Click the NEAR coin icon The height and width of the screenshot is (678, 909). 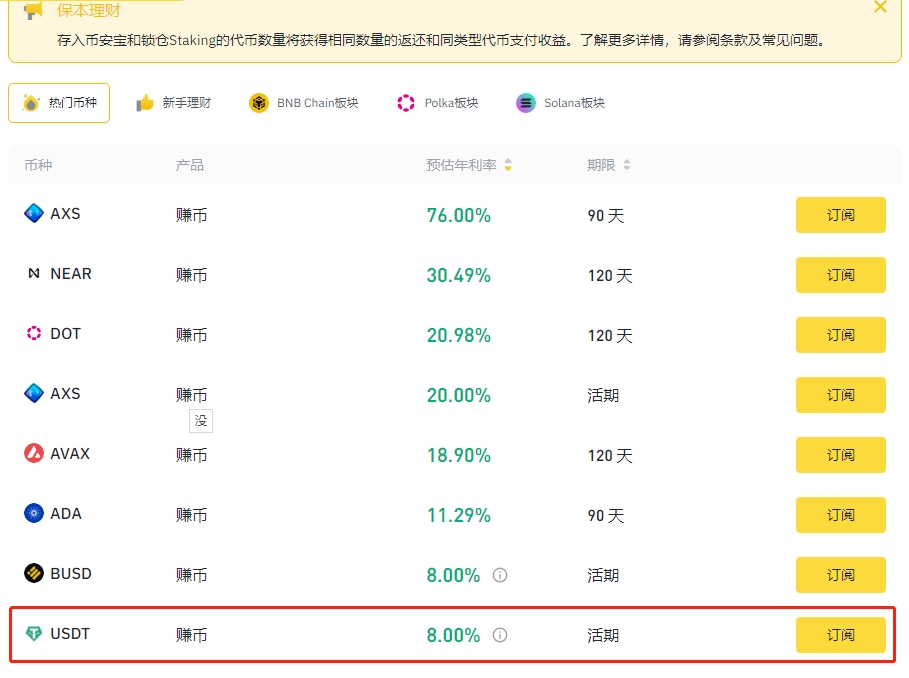pos(34,274)
